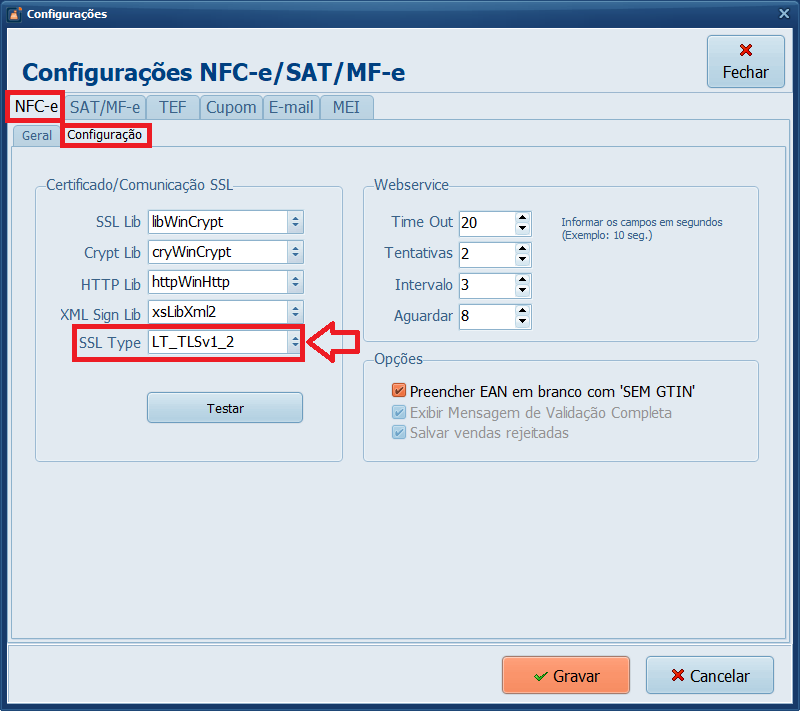Open the SAT/MF-e tab

click(x=105, y=107)
